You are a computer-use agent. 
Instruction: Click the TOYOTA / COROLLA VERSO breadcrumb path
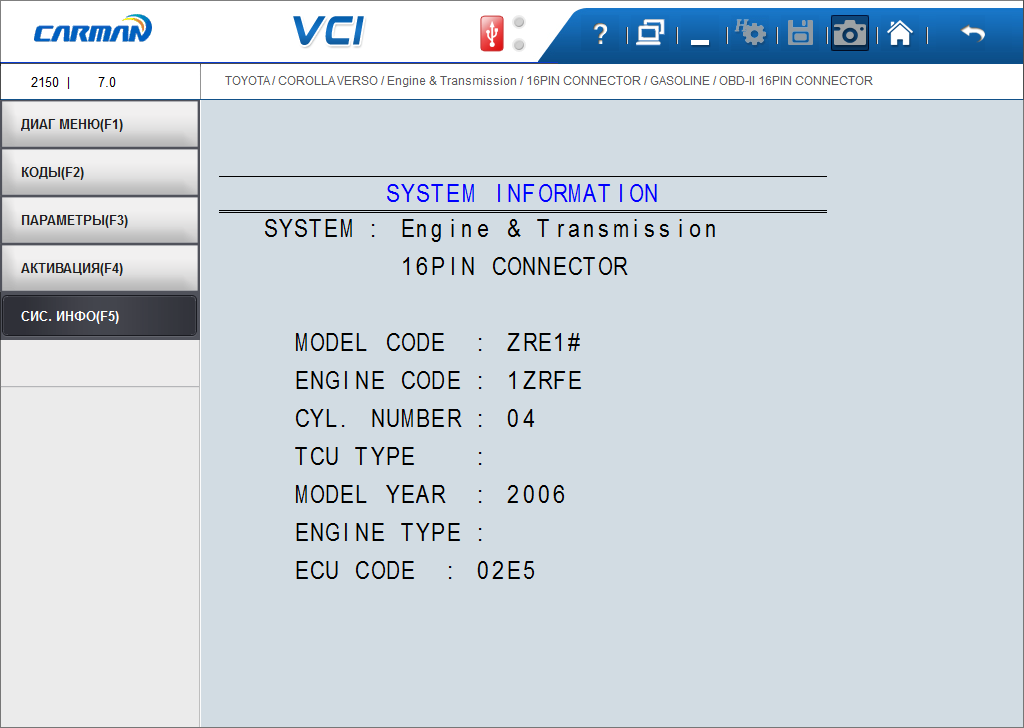click(x=549, y=81)
